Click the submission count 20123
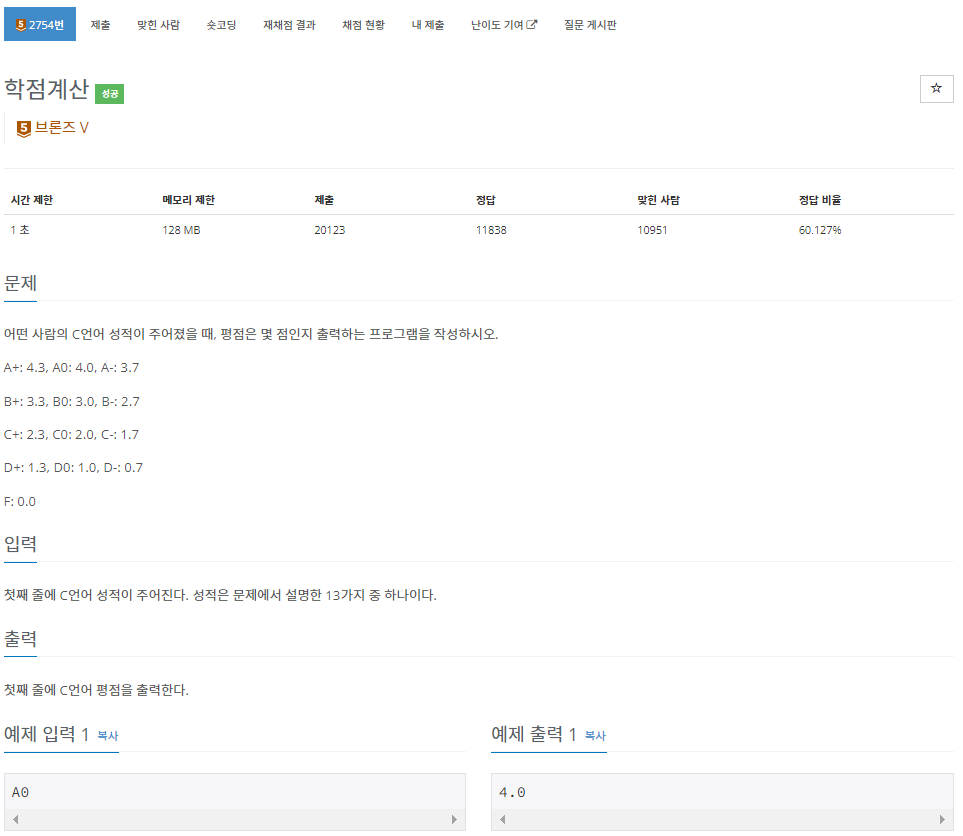Viewport: 963px width, 836px height. [330, 230]
